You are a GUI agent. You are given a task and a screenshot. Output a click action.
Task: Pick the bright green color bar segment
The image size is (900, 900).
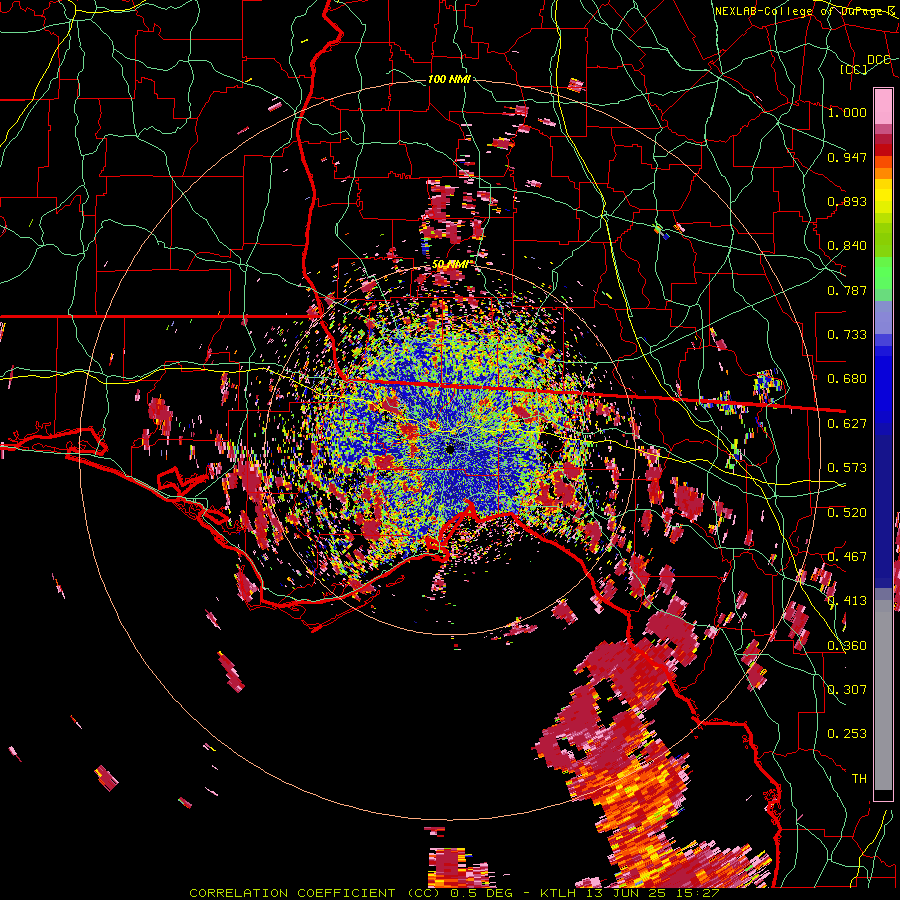tap(883, 273)
